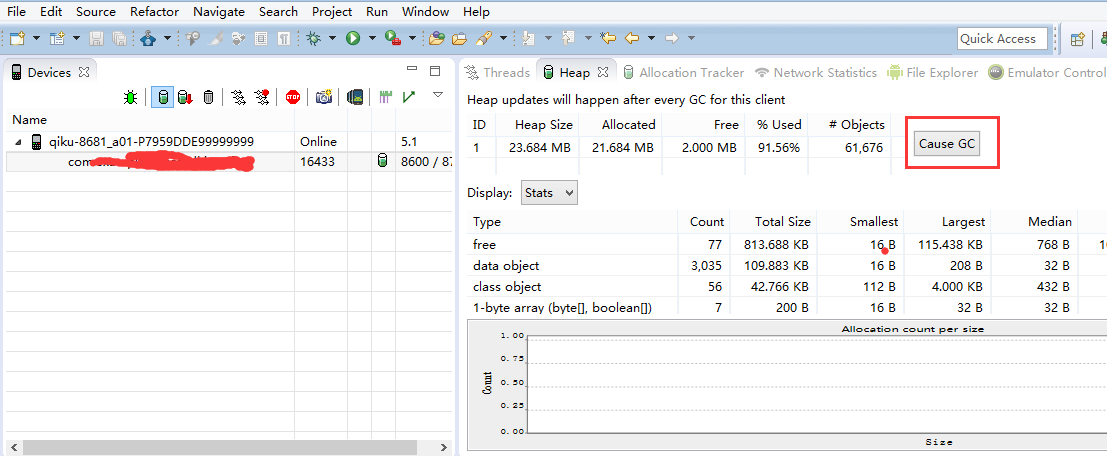Open the Devices view menu triangle
This screenshot has width=1107, height=456.
[x=437, y=95]
